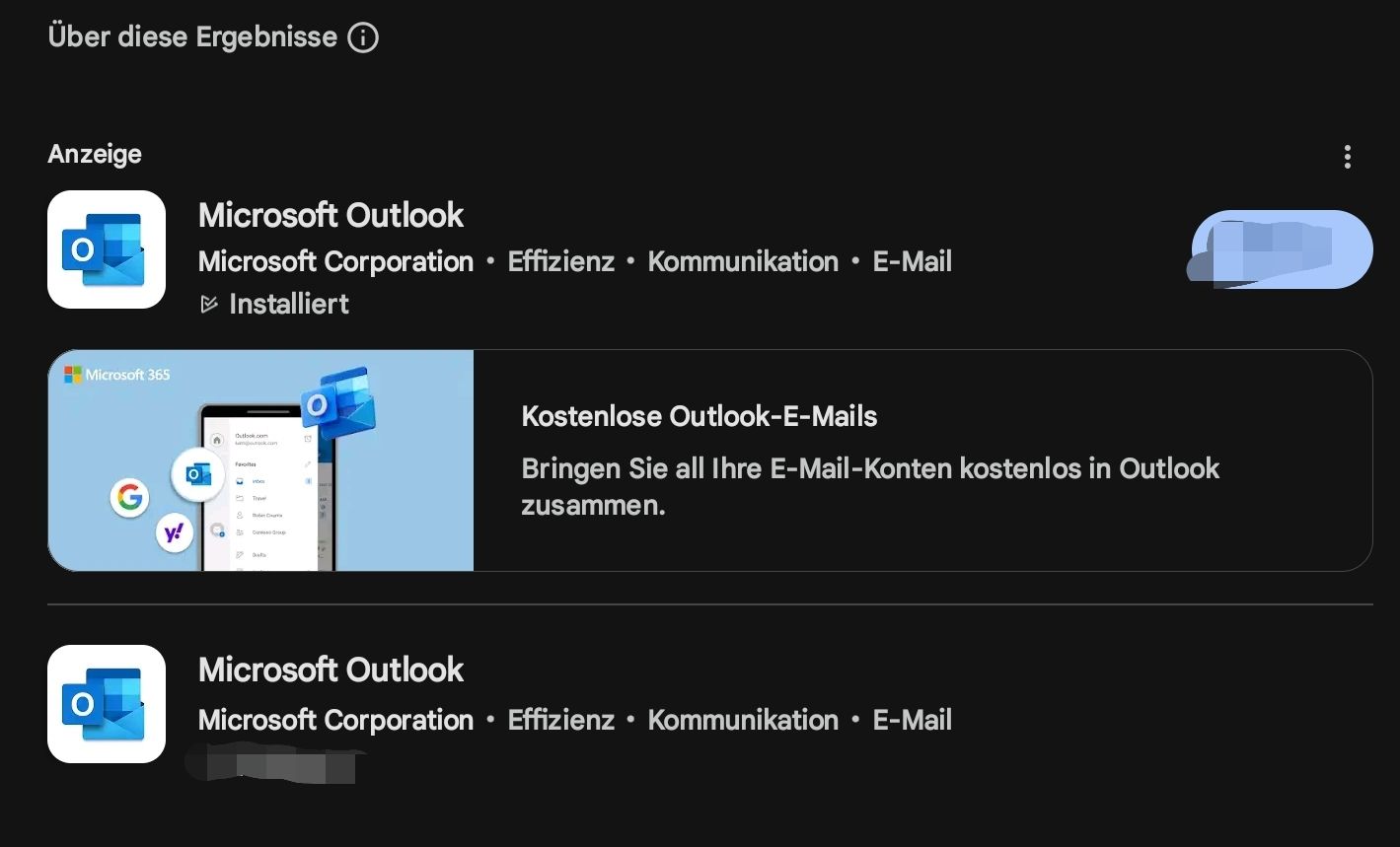Select the Kommunikation category label
This screenshot has height=847, width=1400.
tap(742, 261)
